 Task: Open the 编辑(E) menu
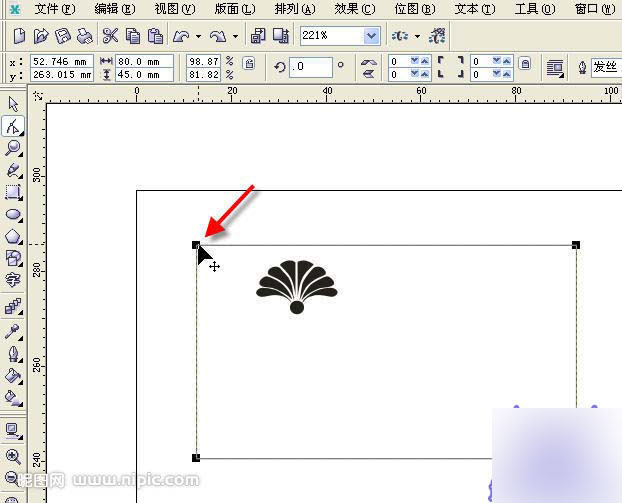pos(115,8)
